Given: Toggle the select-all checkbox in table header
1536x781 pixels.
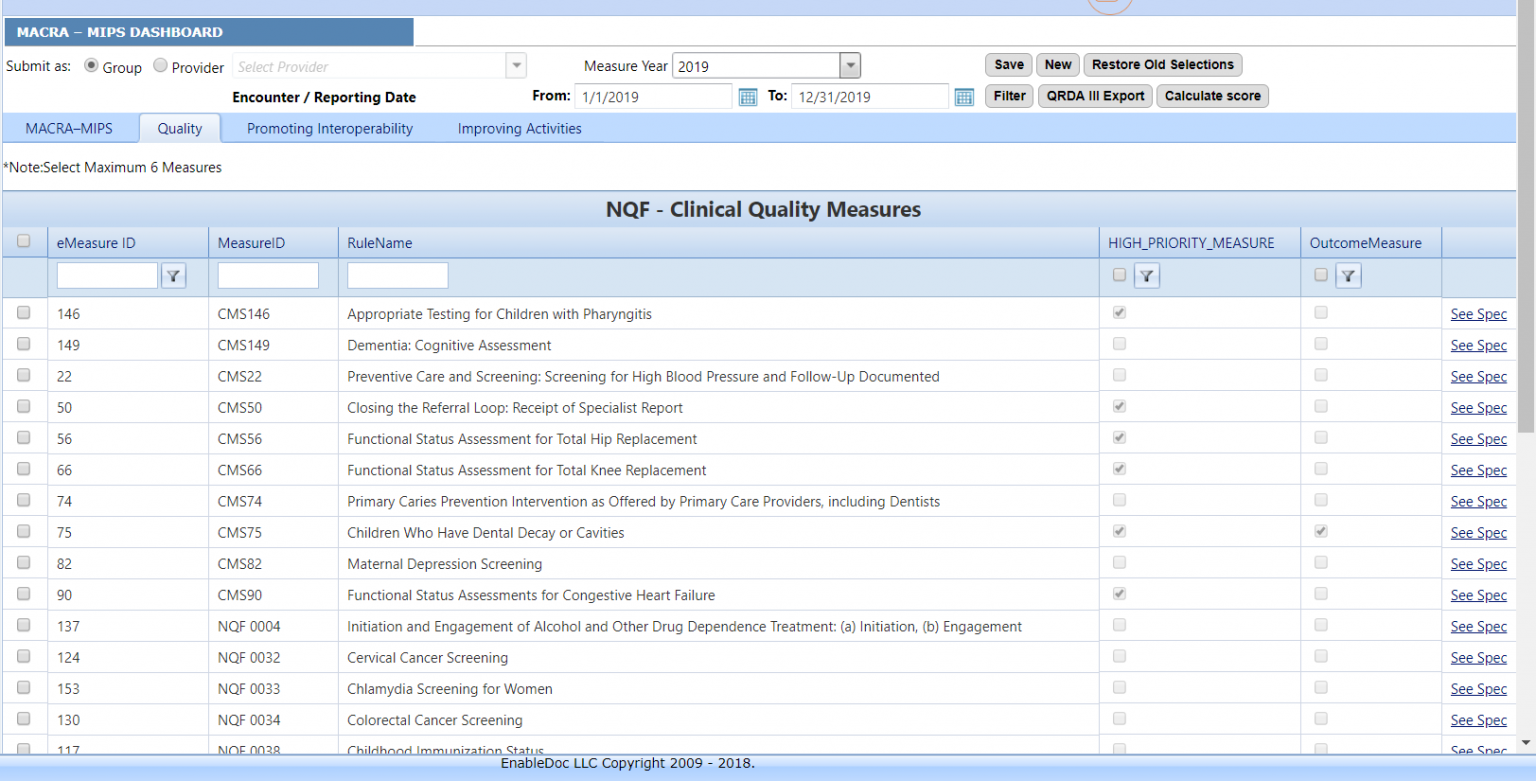Looking at the screenshot, I should click(x=24, y=241).
